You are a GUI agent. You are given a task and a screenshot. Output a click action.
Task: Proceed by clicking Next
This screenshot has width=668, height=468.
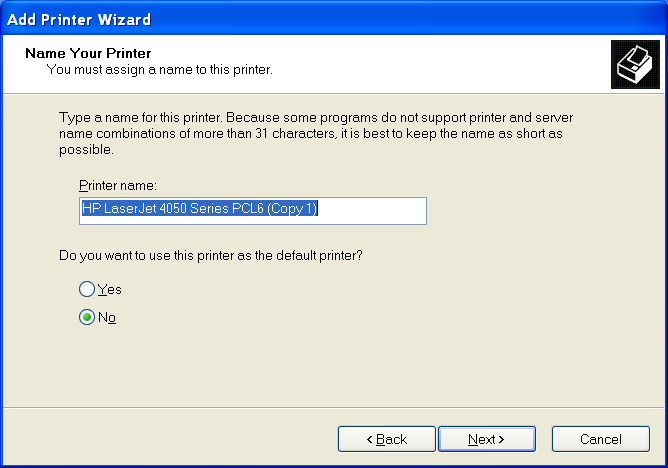pyautogui.click(x=487, y=439)
